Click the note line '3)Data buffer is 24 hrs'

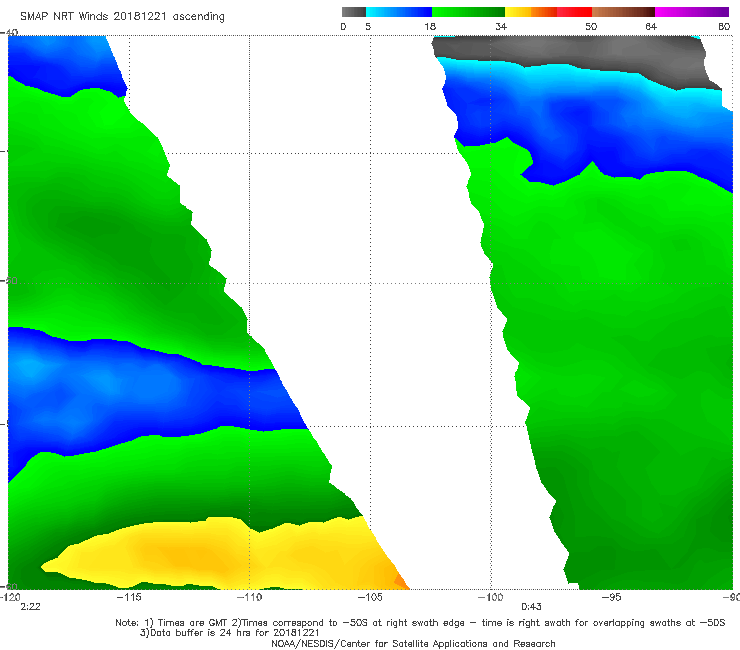pyautogui.click(x=229, y=633)
